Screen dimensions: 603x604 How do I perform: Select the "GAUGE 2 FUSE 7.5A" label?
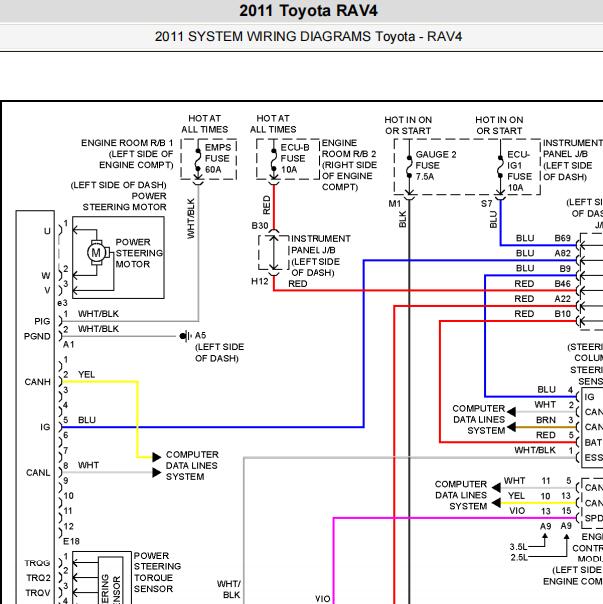tap(436, 166)
